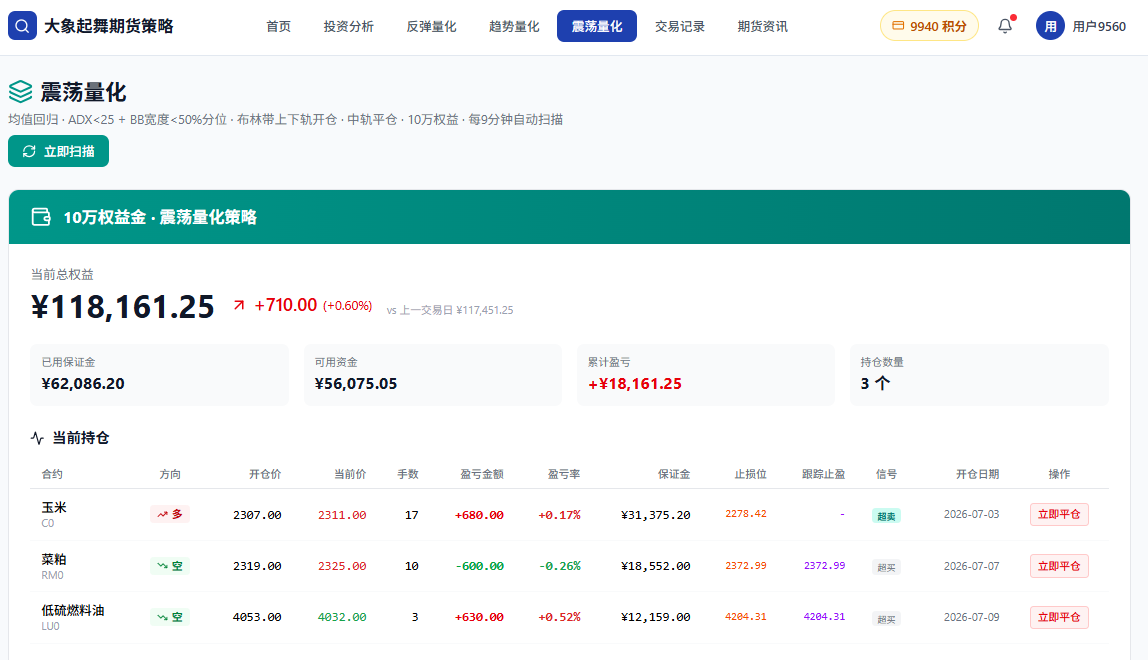Image resolution: width=1148 pixels, height=660 pixels.
Task: Click the 可用资金 ¥56,075.05 card
Action: tap(433, 374)
